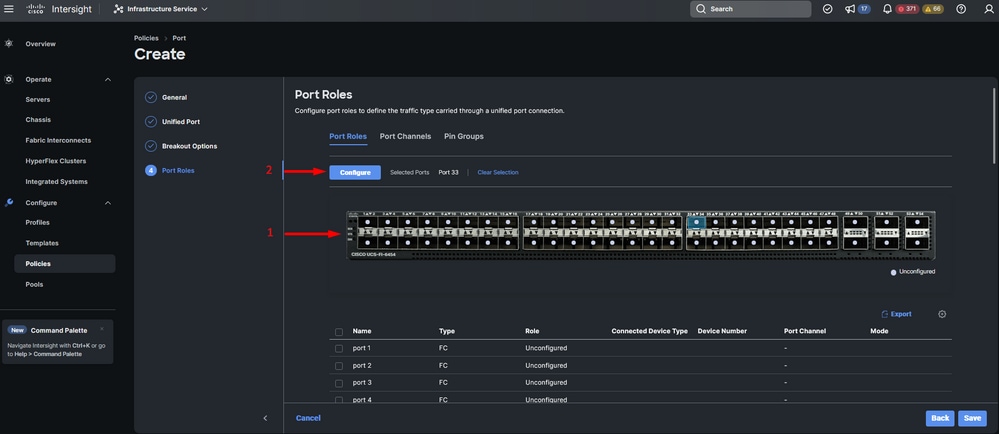The image size is (999, 434).
Task: Click the Policies breadcrumb link
Action: [x=146, y=38]
